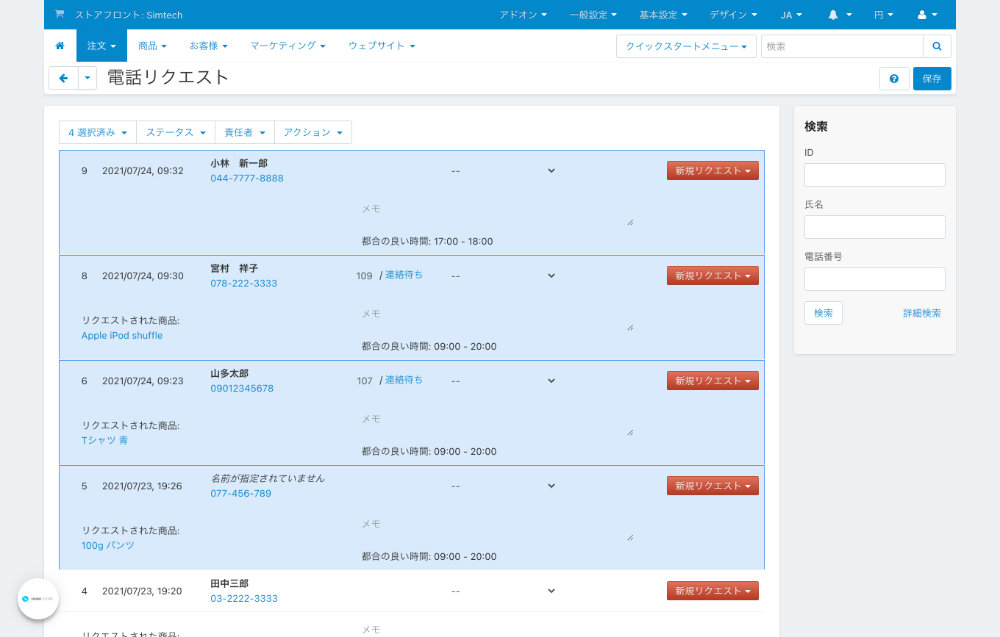1000x637 pixels.
Task: Open the Apple iPod shuffle product link
Action: coord(122,335)
